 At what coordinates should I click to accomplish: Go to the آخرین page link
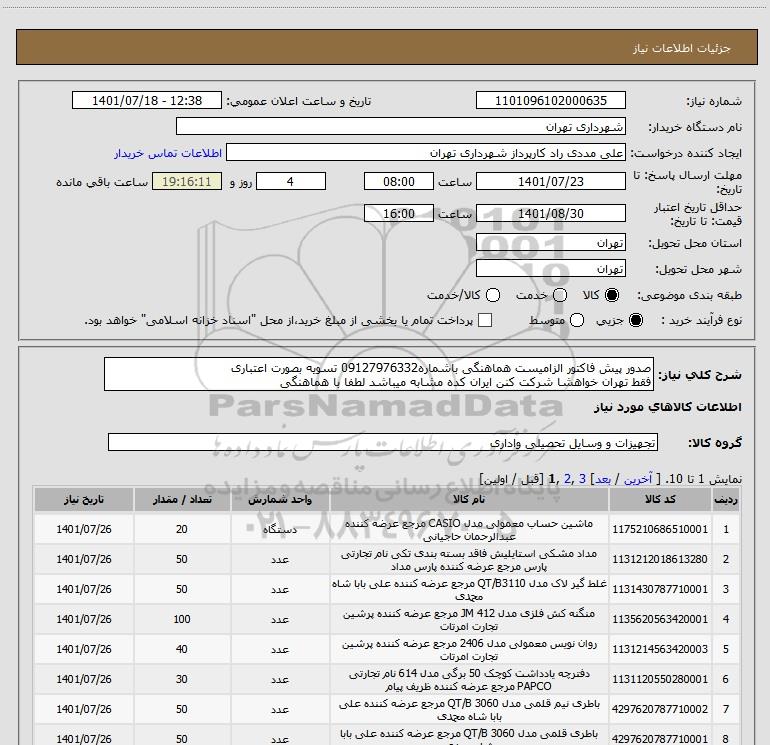pos(637,479)
